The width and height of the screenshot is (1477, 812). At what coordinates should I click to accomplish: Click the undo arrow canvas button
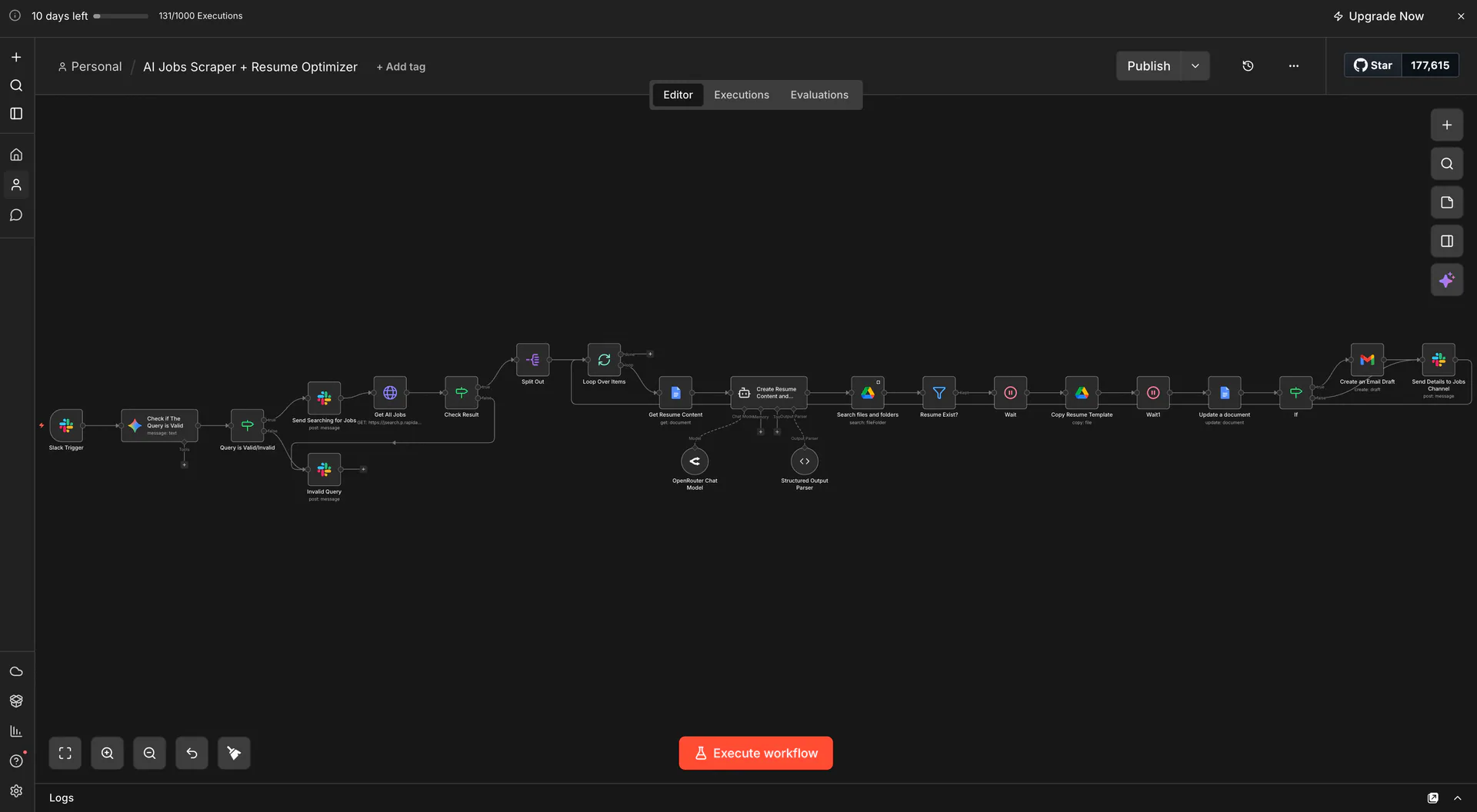pyautogui.click(x=192, y=754)
